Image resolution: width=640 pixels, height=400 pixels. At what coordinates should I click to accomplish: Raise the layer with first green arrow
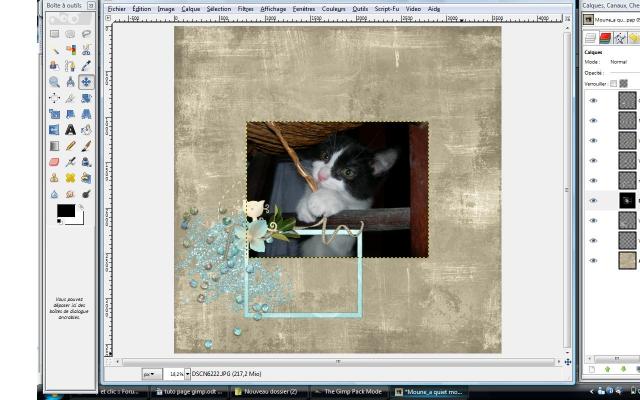tap(607, 369)
